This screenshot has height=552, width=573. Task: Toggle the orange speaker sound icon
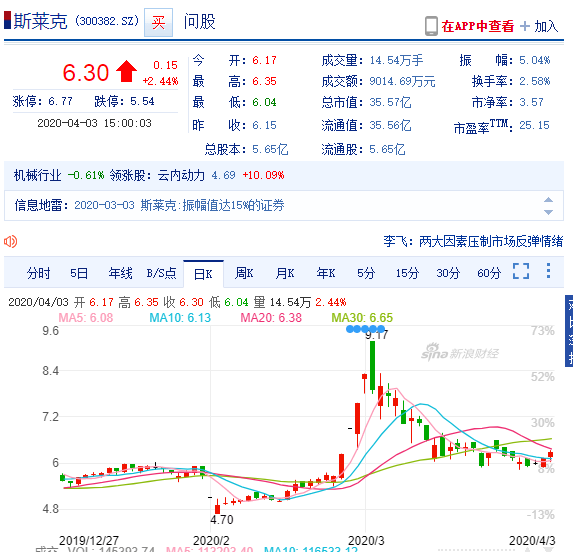(11, 241)
